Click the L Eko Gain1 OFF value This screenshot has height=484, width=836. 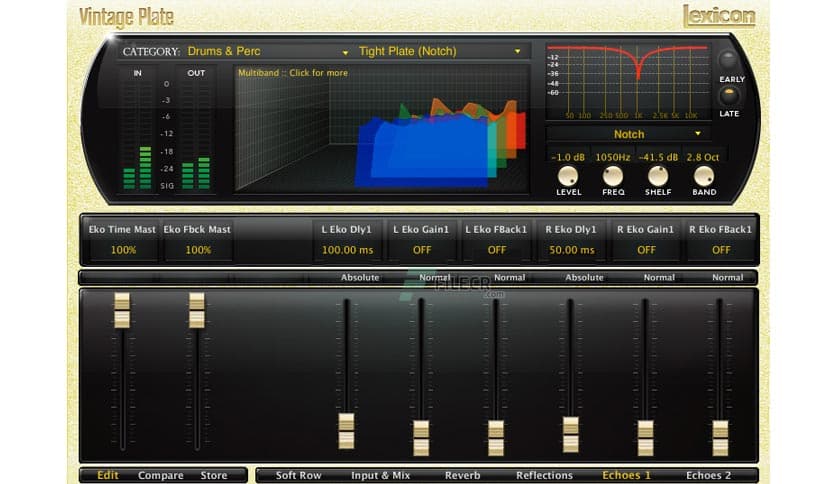click(422, 250)
